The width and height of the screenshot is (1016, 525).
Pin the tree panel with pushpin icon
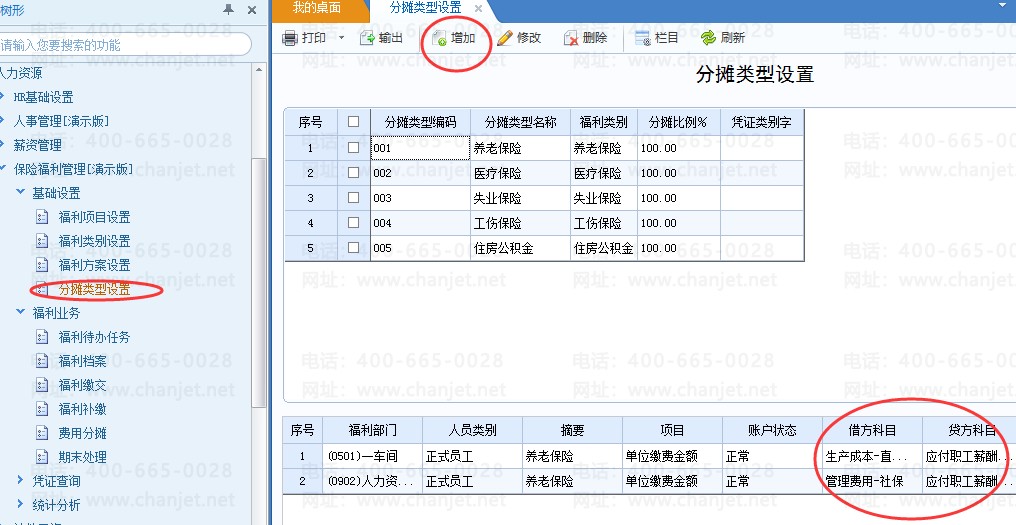[228, 9]
